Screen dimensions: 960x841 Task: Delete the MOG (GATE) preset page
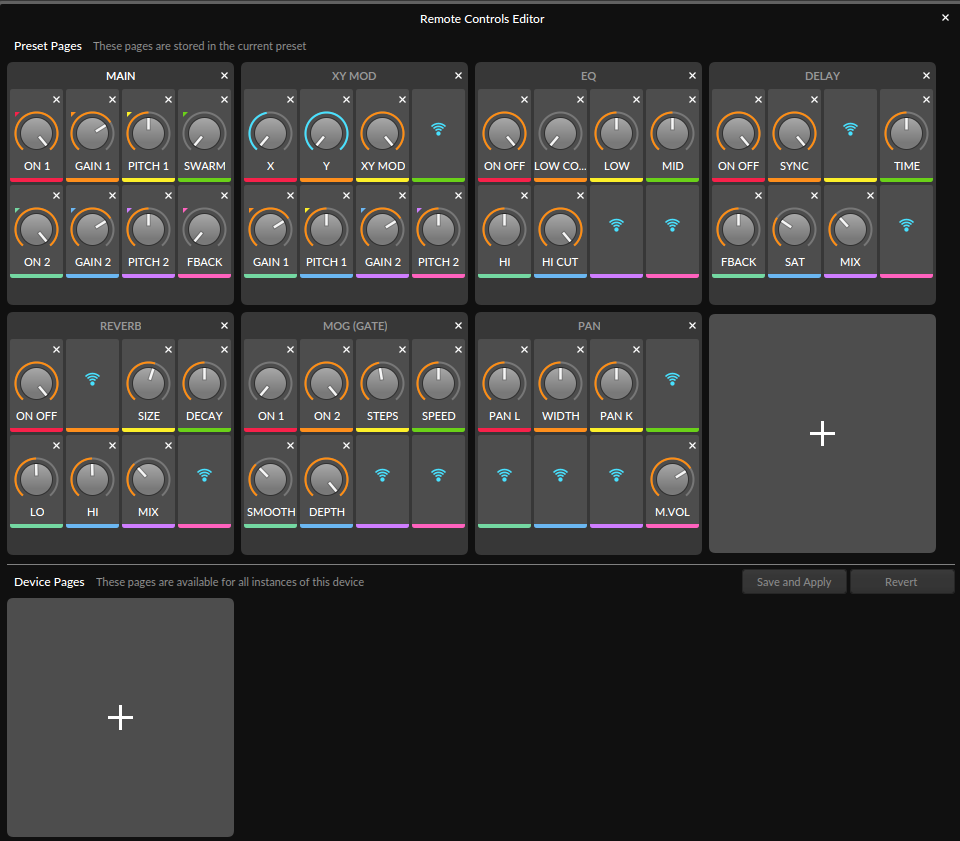(x=459, y=326)
